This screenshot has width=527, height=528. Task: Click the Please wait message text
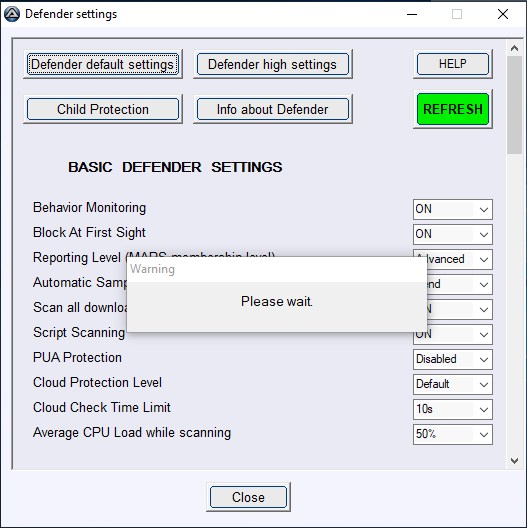click(277, 301)
